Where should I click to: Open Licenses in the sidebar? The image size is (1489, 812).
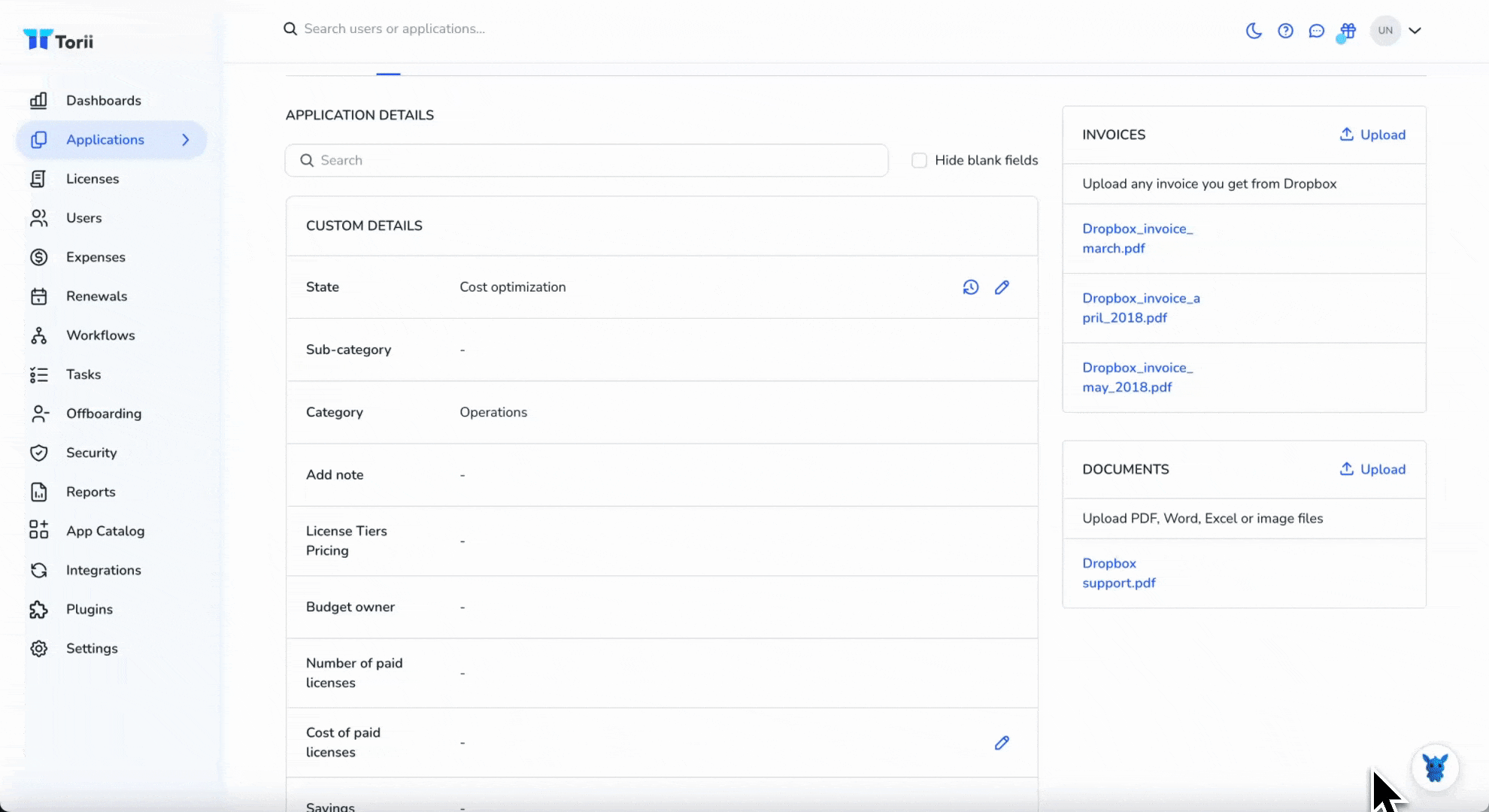point(92,179)
